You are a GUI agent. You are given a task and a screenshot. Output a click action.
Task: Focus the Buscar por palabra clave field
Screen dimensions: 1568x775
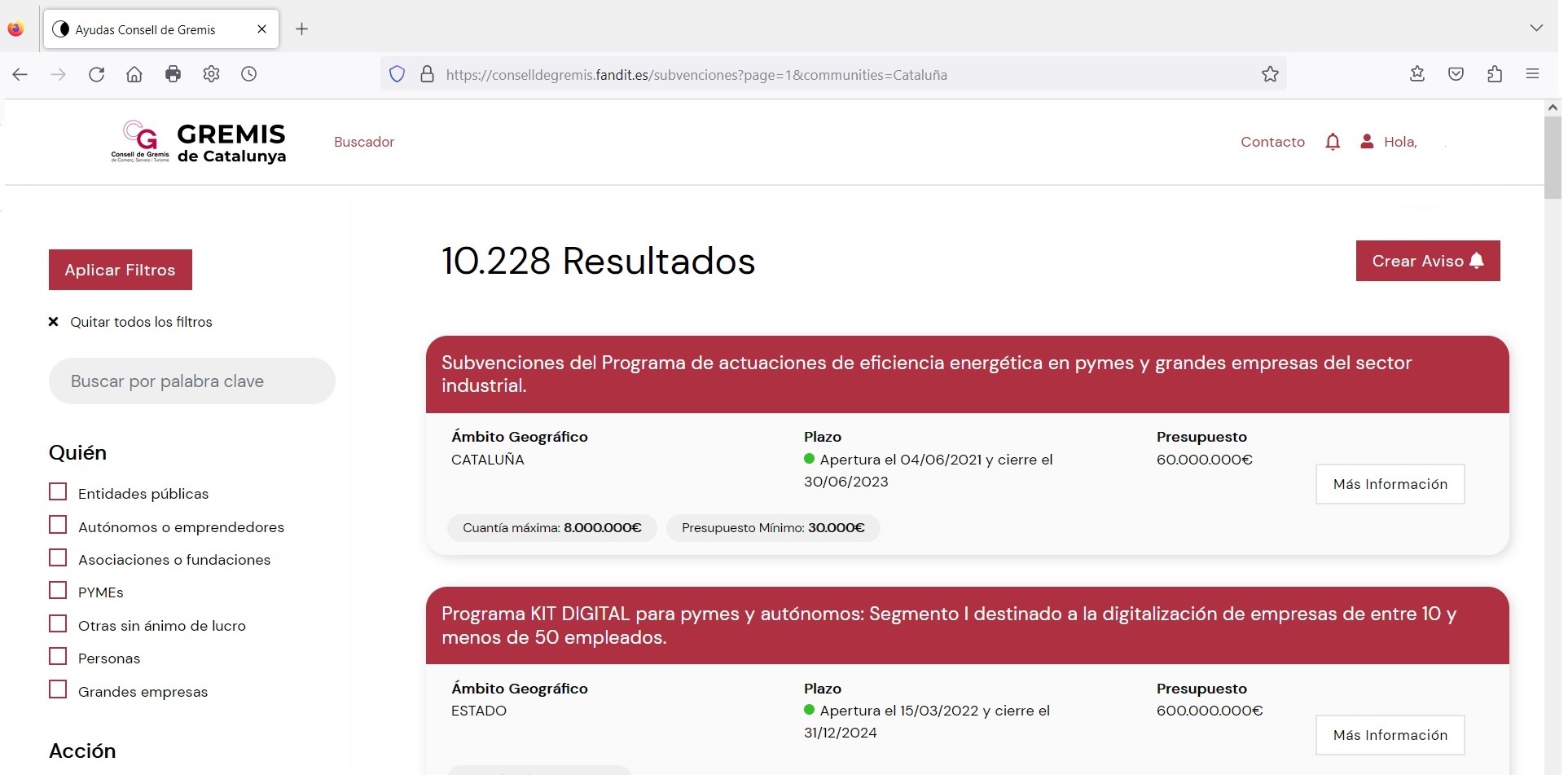(x=192, y=381)
